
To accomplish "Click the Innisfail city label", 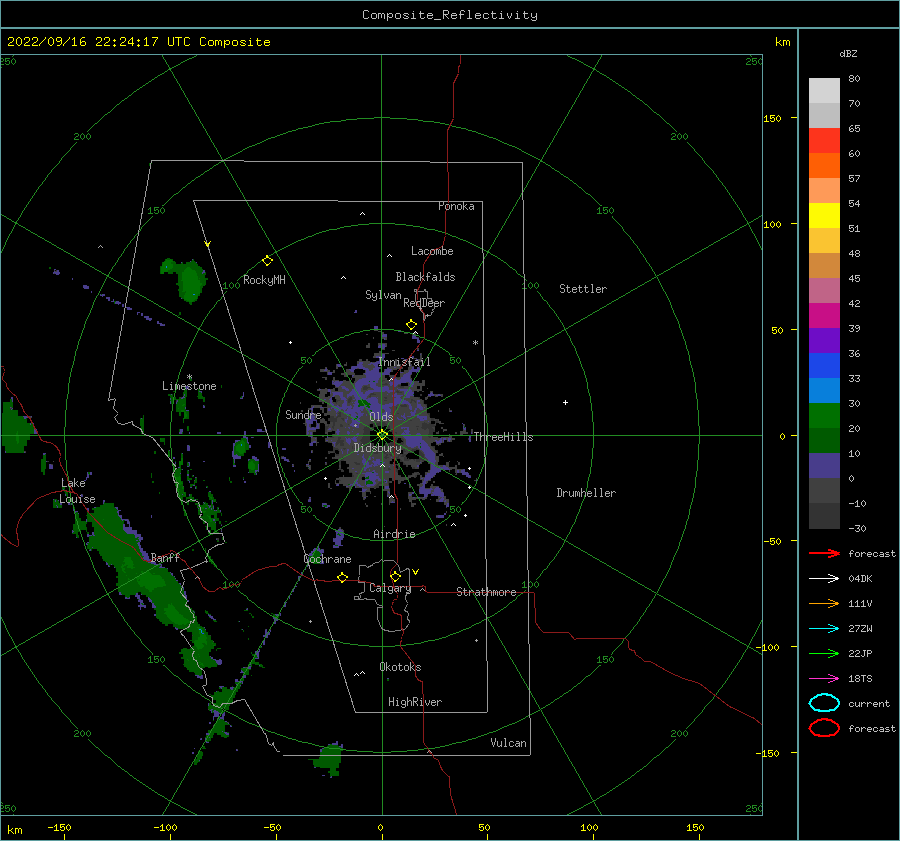I will pyautogui.click(x=404, y=362).
